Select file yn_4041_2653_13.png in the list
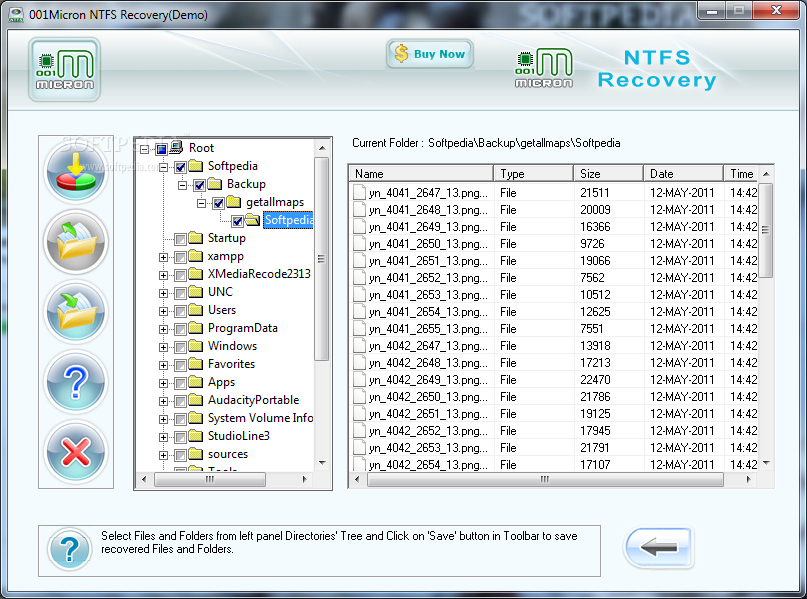This screenshot has width=807, height=599. click(x=428, y=295)
